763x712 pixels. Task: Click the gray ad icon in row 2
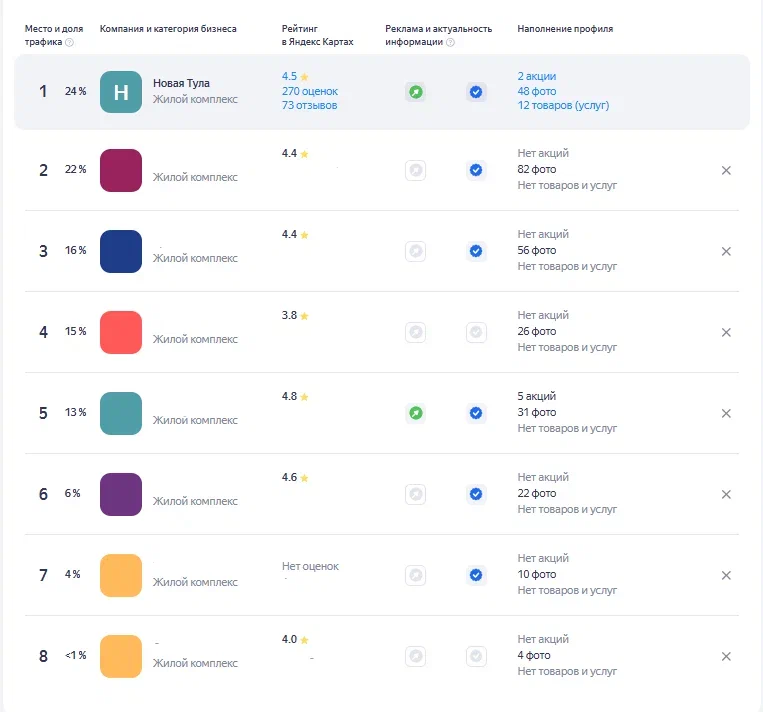[416, 170]
